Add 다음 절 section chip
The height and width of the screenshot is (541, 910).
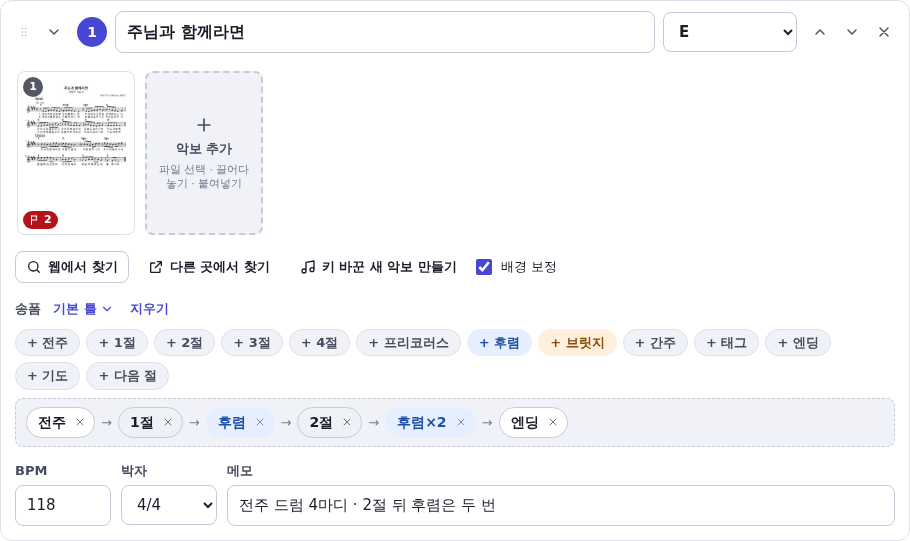pos(127,376)
